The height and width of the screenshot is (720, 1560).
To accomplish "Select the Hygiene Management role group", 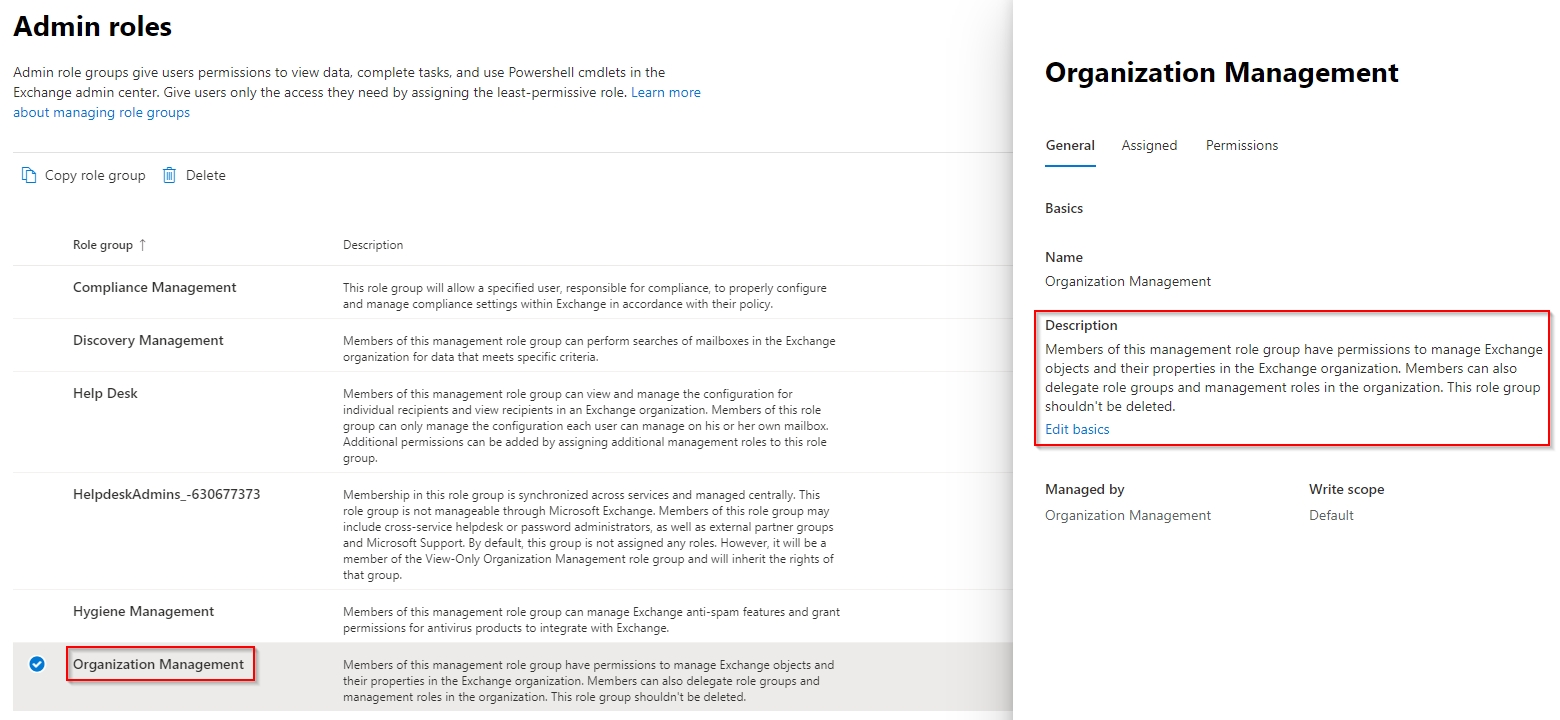I will point(143,612).
